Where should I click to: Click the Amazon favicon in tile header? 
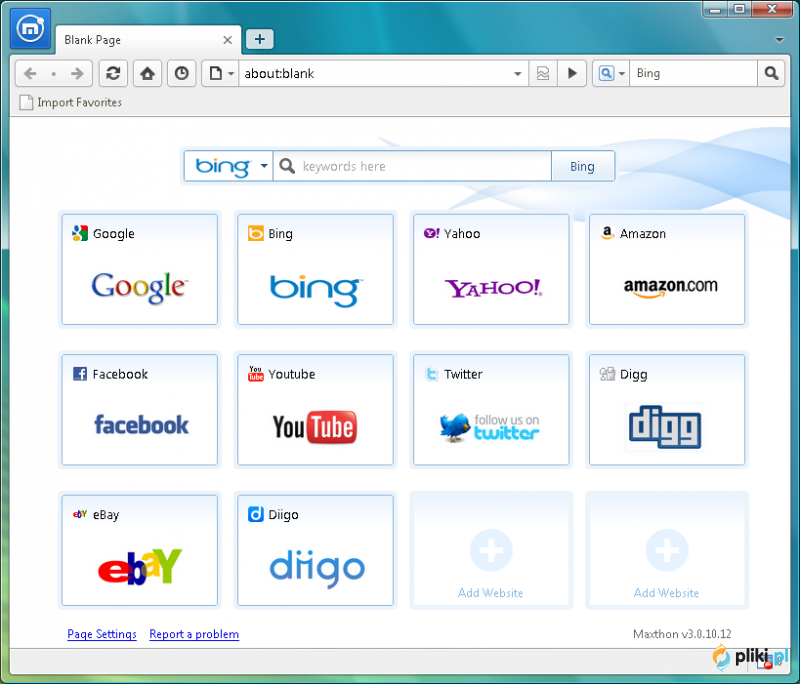[x=607, y=233]
